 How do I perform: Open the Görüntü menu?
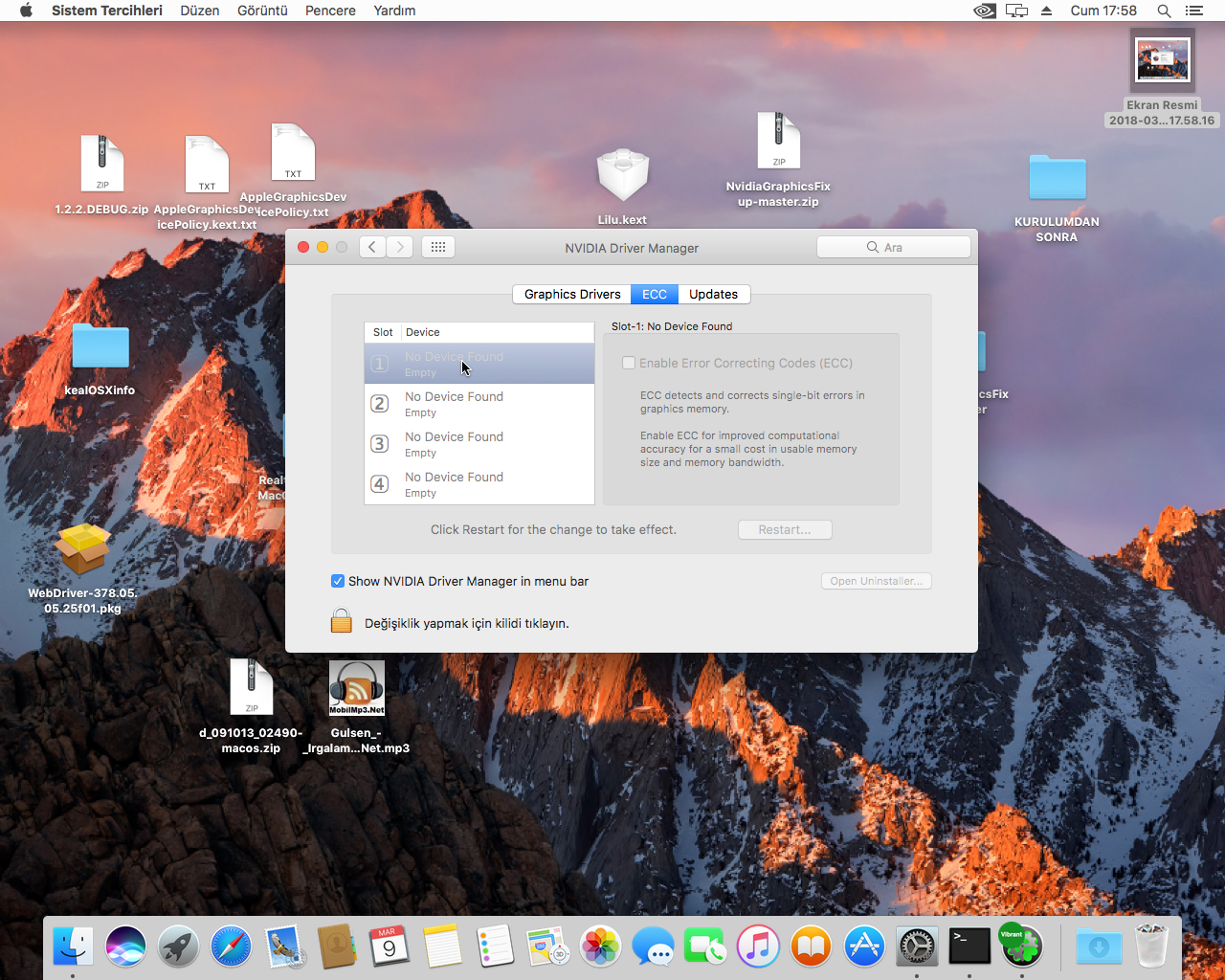pos(262,11)
